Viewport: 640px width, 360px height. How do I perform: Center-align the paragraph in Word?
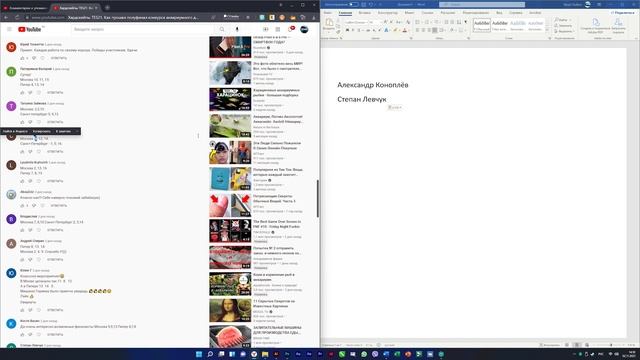pyautogui.click(x=423, y=30)
